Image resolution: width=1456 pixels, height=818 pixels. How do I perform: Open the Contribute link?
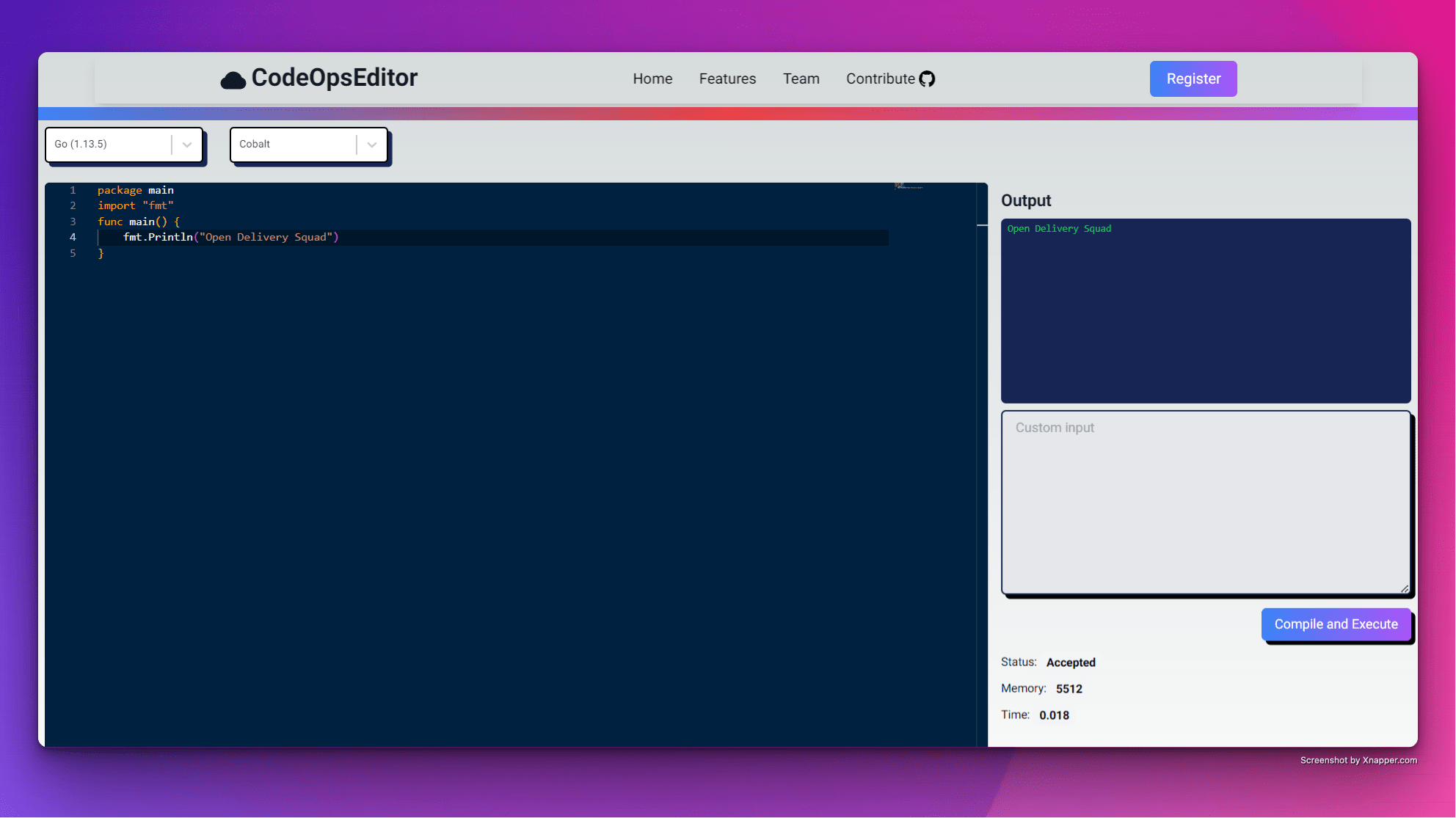pyautogui.click(x=880, y=79)
